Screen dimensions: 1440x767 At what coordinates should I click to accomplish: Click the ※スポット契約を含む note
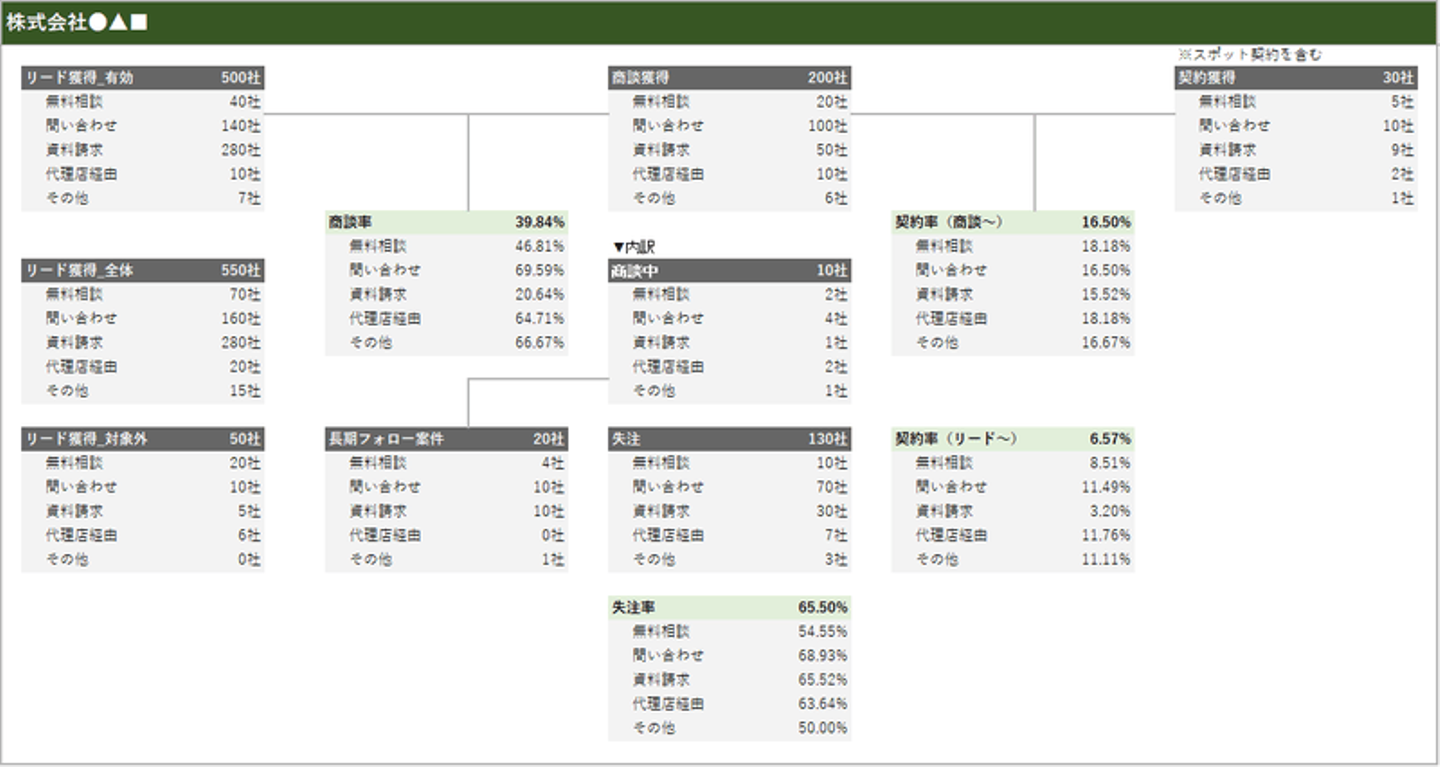click(x=1250, y=55)
